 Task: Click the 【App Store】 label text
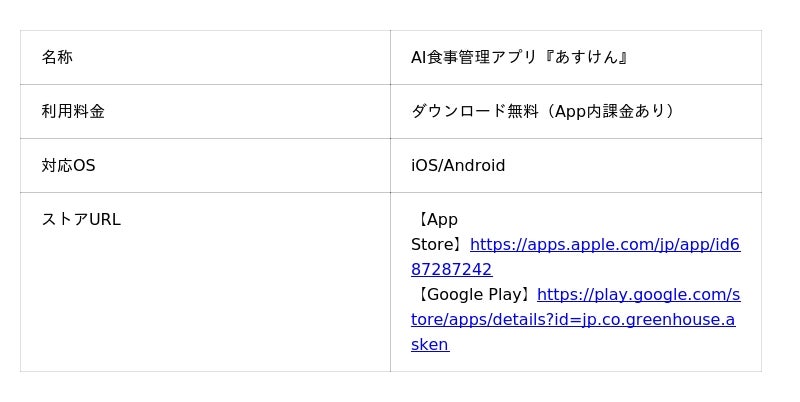pyautogui.click(x=436, y=220)
